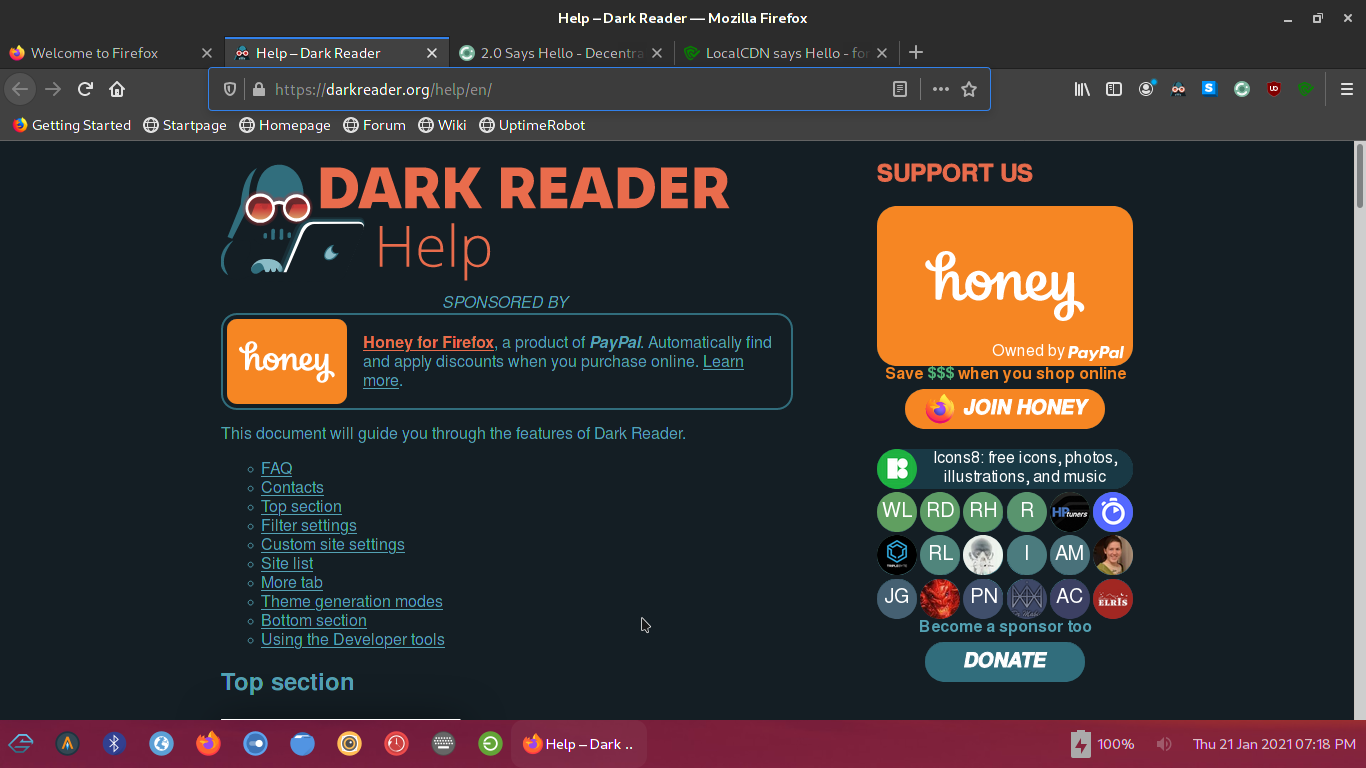
Task: Click the WL sponsor avatar
Action: 897,511
